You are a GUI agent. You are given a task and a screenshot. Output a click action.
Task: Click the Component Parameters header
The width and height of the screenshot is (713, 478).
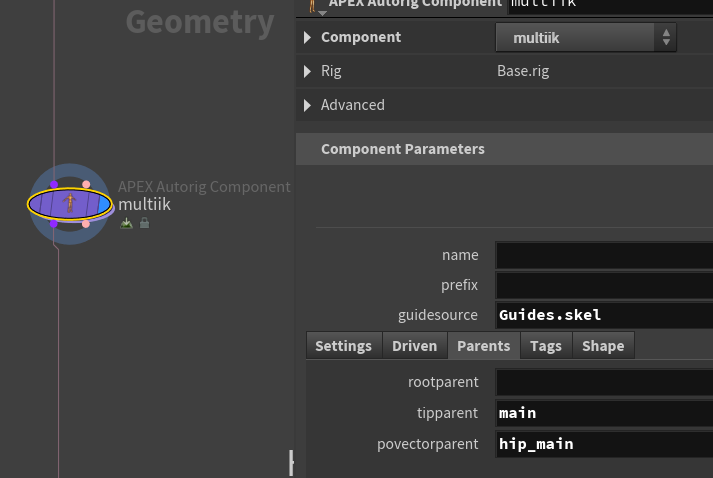504,149
